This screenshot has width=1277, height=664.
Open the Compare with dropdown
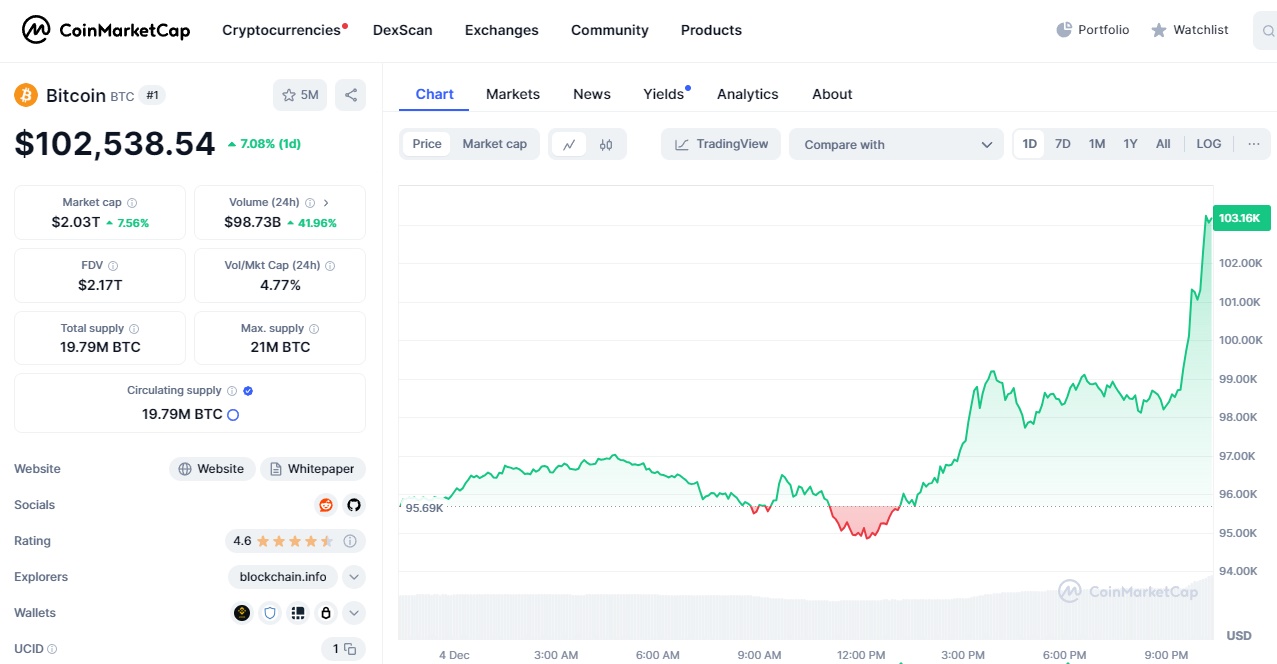pyautogui.click(x=896, y=144)
